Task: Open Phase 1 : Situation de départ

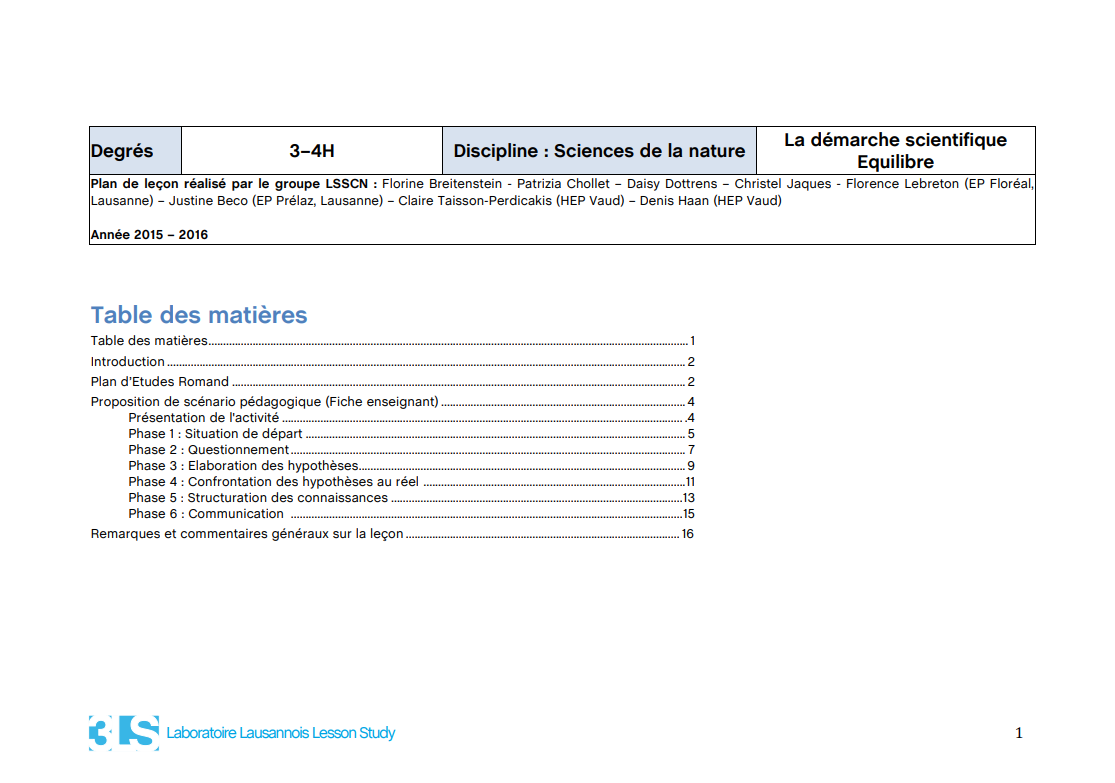Action: [215, 434]
